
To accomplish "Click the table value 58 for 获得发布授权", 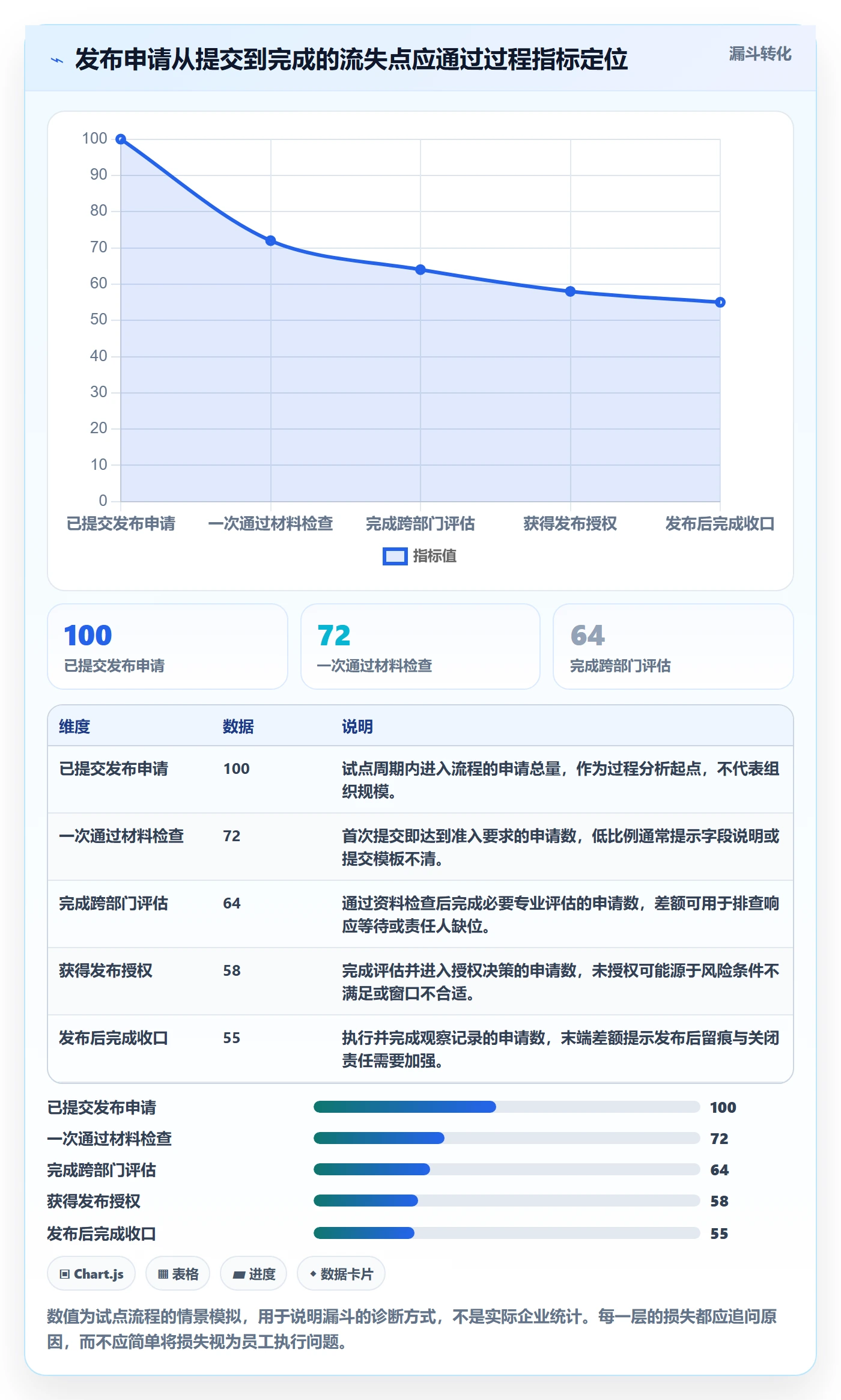I will [232, 970].
